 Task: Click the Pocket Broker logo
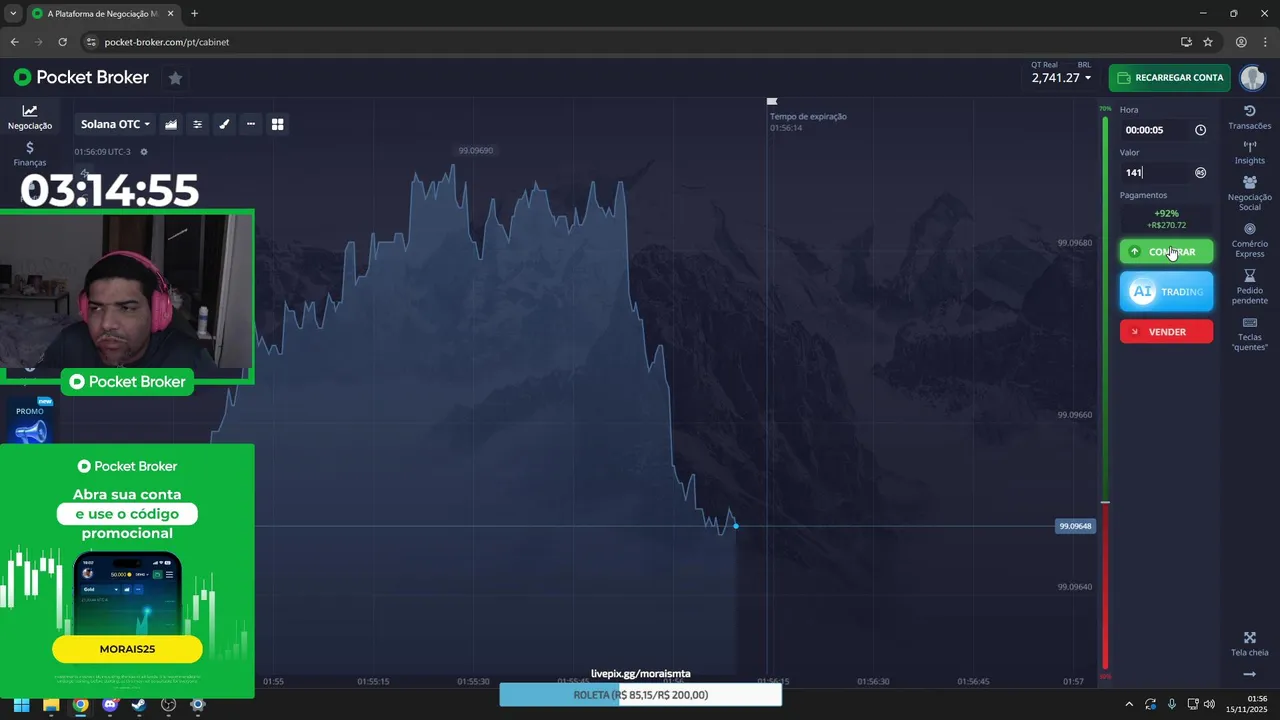coord(81,77)
